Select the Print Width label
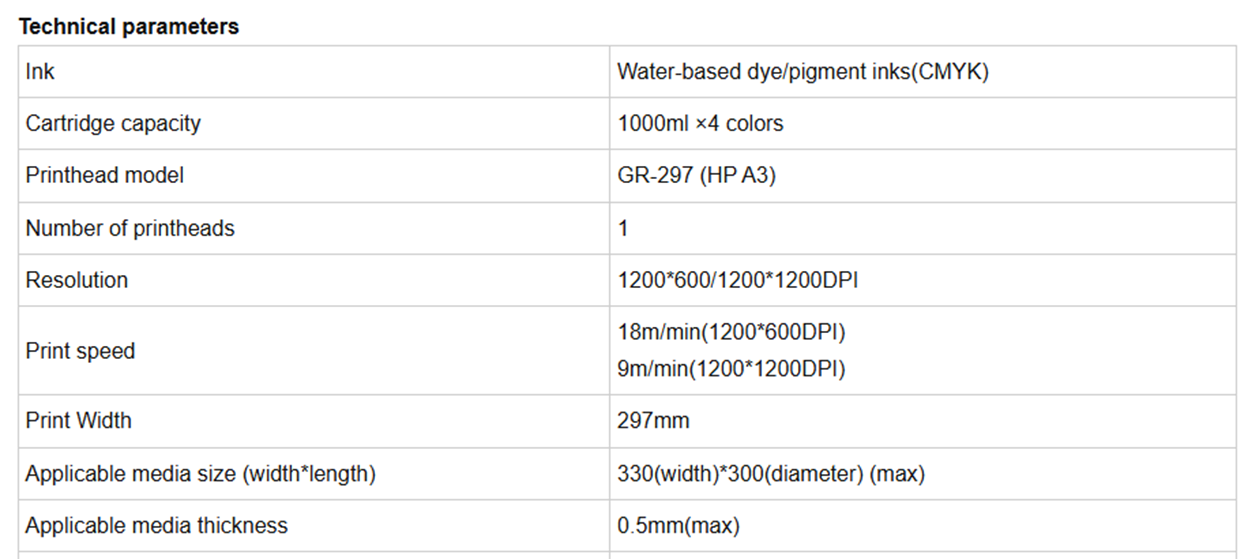Viewport: 1248px width, 559px height. (x=78, y=421)
